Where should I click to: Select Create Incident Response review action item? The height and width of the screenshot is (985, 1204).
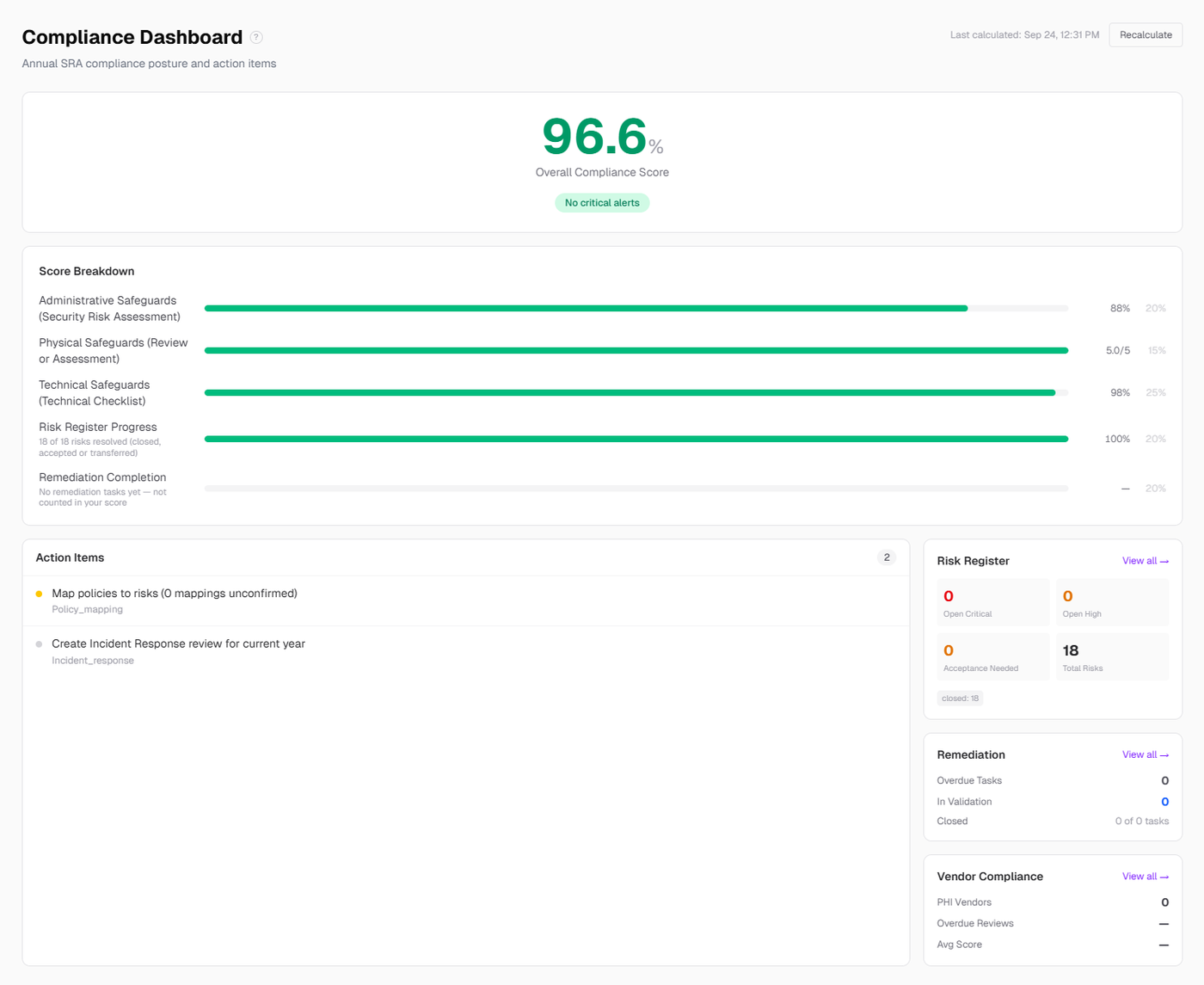pyautogui.click(x=466, y=651)
